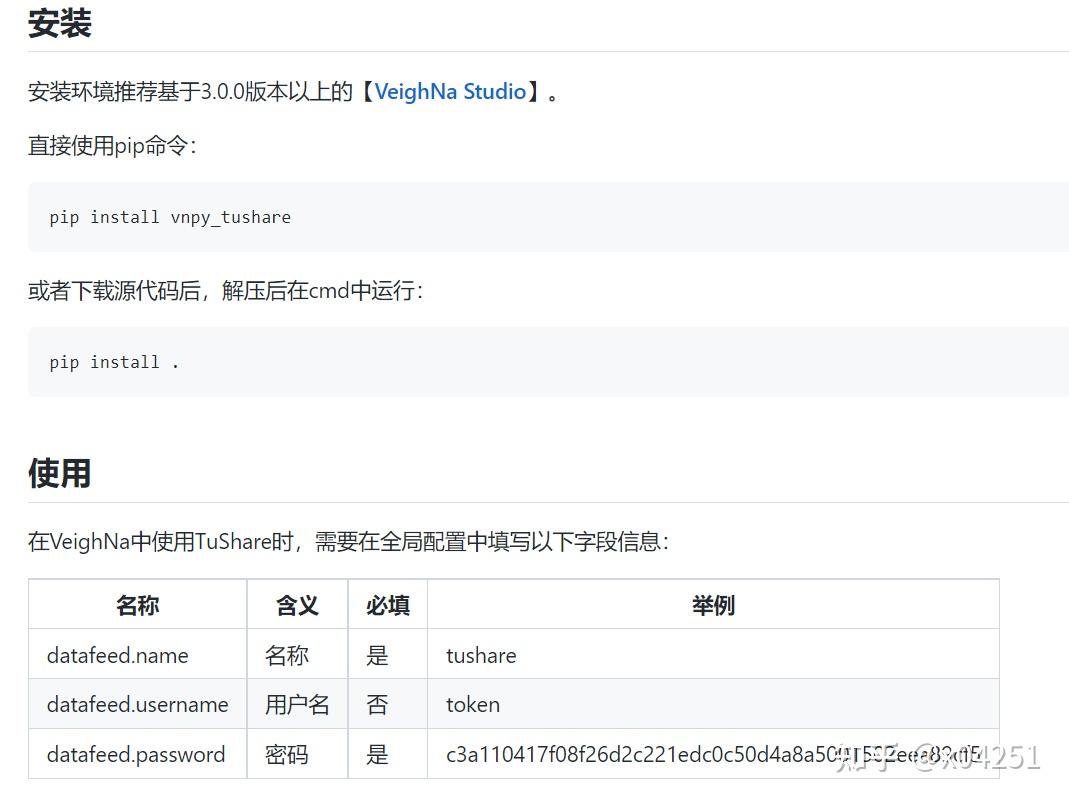Click the 用户名 meaning cell
This screenshot has width=1069, height=802.
click(296, 705)
